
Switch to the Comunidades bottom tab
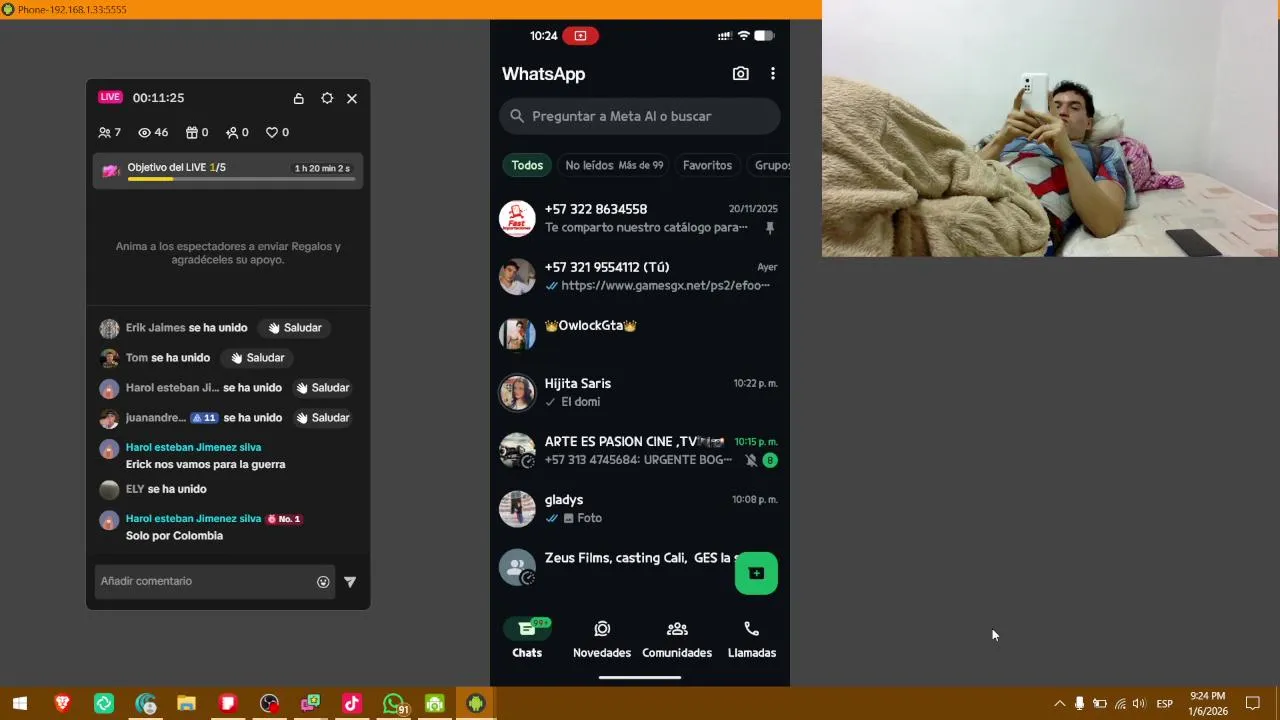click(x=677, y=638)
